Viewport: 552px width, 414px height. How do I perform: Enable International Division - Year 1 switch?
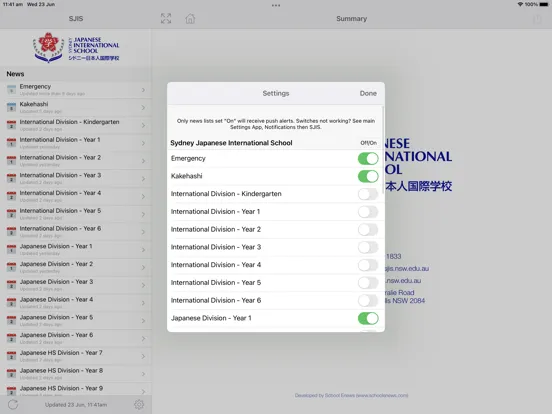tap(368, 212)
